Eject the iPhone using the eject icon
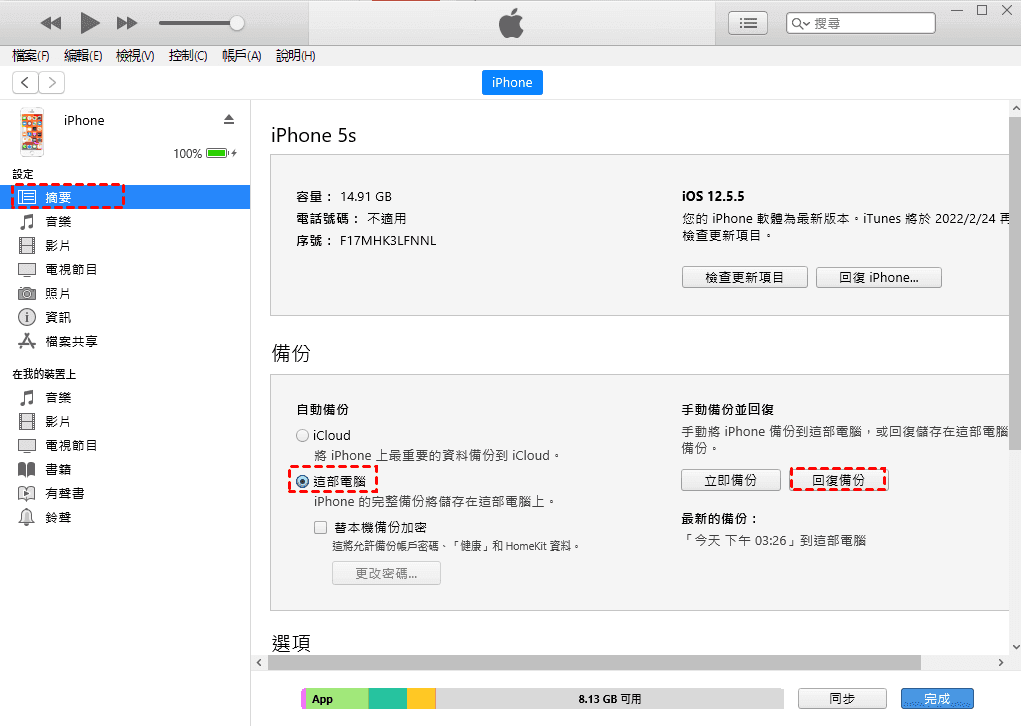 229,120
